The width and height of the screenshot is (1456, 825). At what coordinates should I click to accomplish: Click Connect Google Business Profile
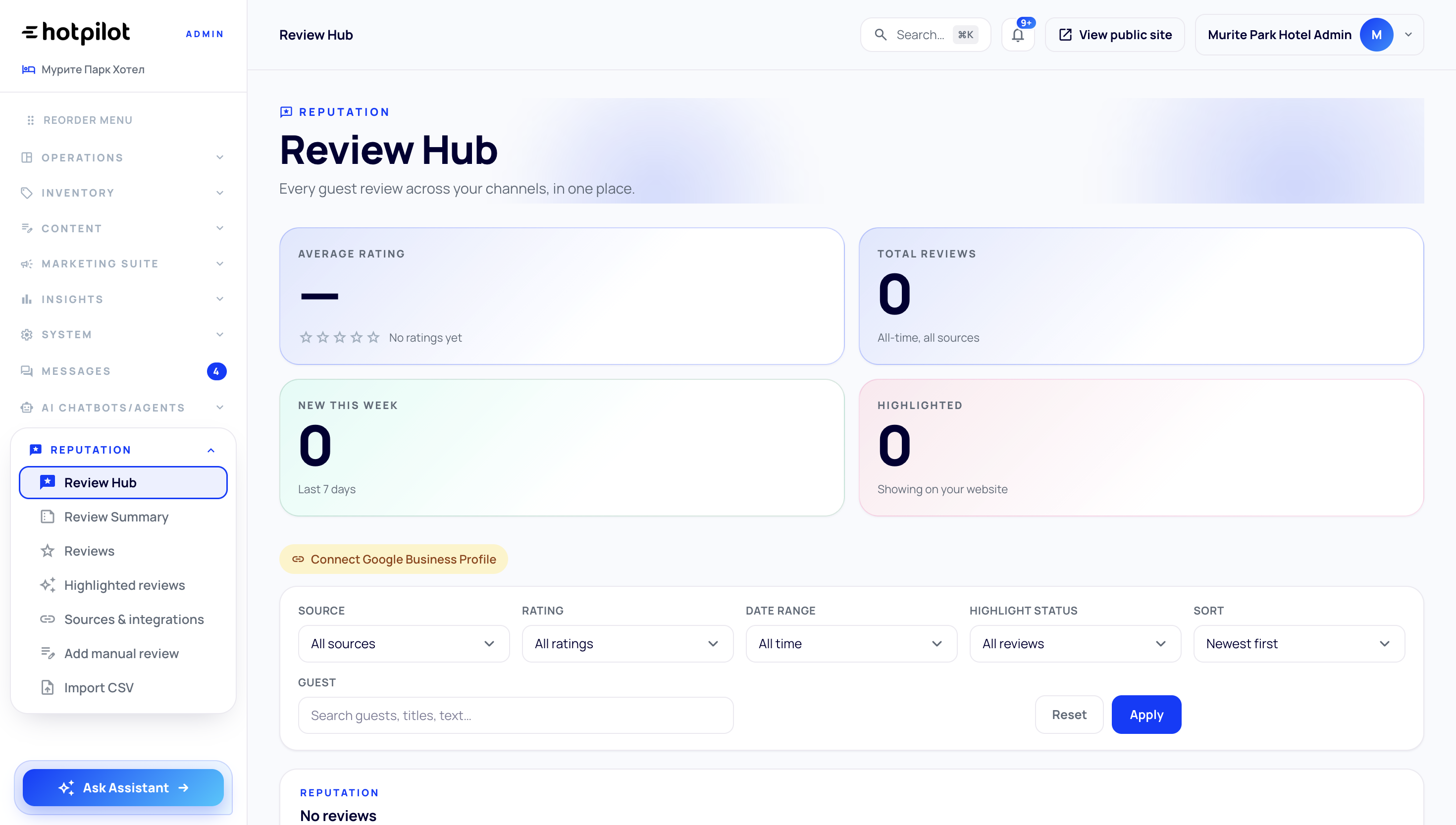coord(394,559)
